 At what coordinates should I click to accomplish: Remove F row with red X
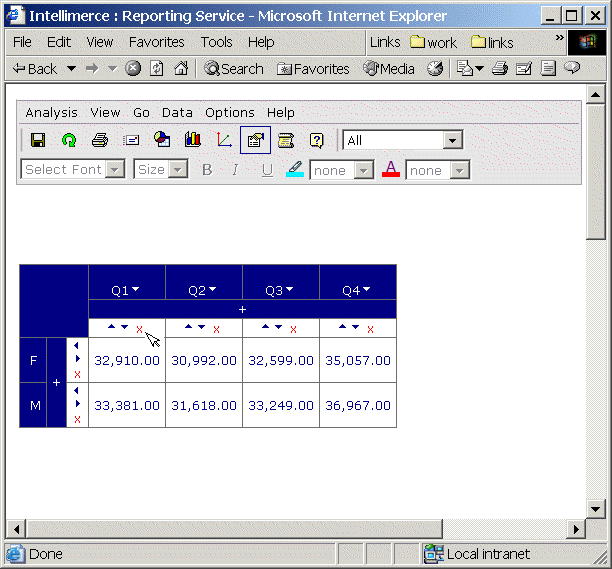coord(77,375)
